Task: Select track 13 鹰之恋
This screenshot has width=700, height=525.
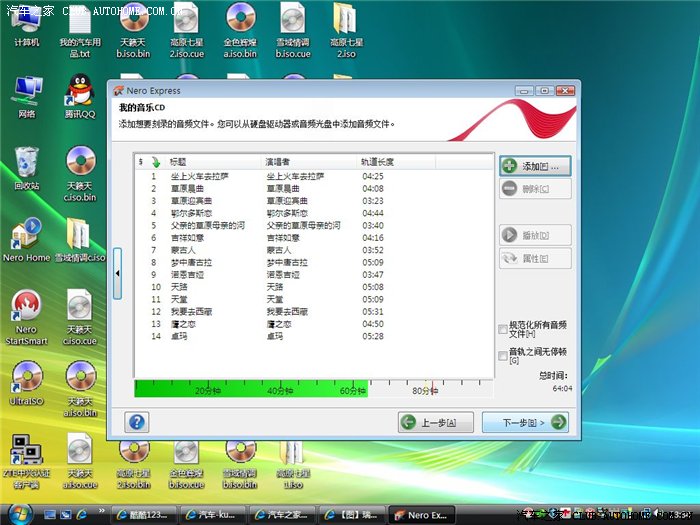Action: [312, 324]
